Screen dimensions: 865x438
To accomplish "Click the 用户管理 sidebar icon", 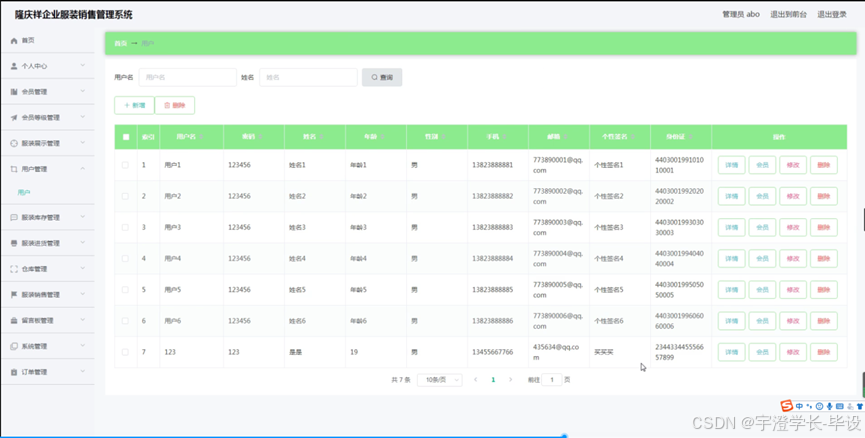I will [14, 169].
